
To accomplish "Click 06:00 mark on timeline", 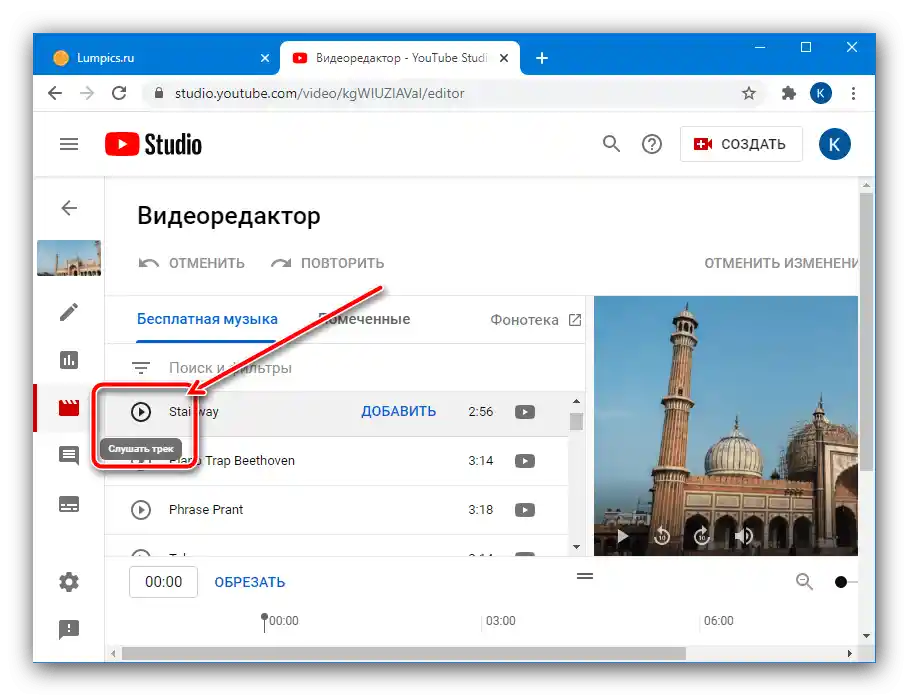I will tap(718, 621).
